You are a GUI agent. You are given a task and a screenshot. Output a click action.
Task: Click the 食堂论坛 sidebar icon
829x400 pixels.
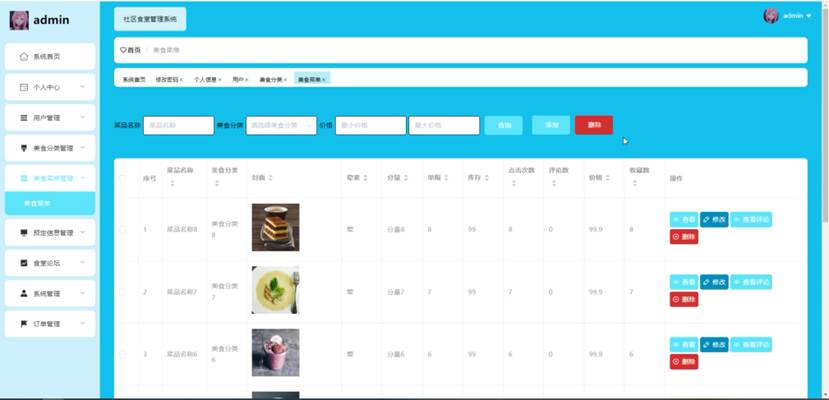24,263
